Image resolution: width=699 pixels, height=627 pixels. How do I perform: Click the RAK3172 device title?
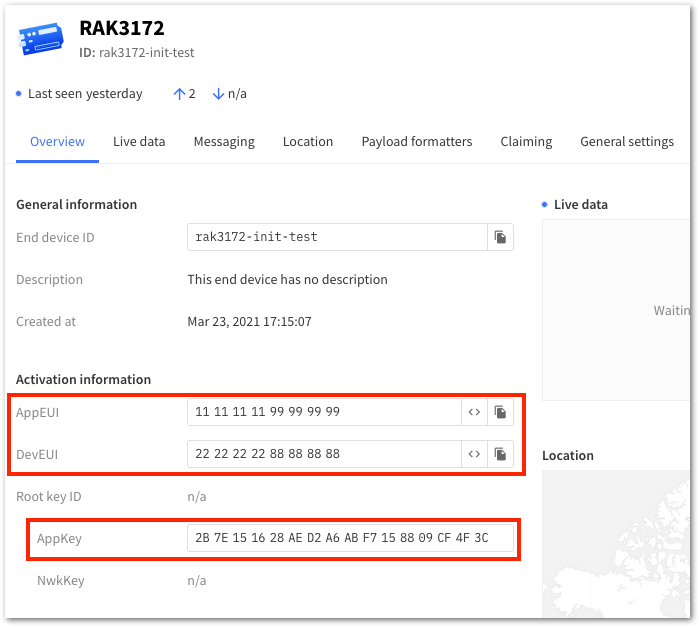tap(122, 28)
